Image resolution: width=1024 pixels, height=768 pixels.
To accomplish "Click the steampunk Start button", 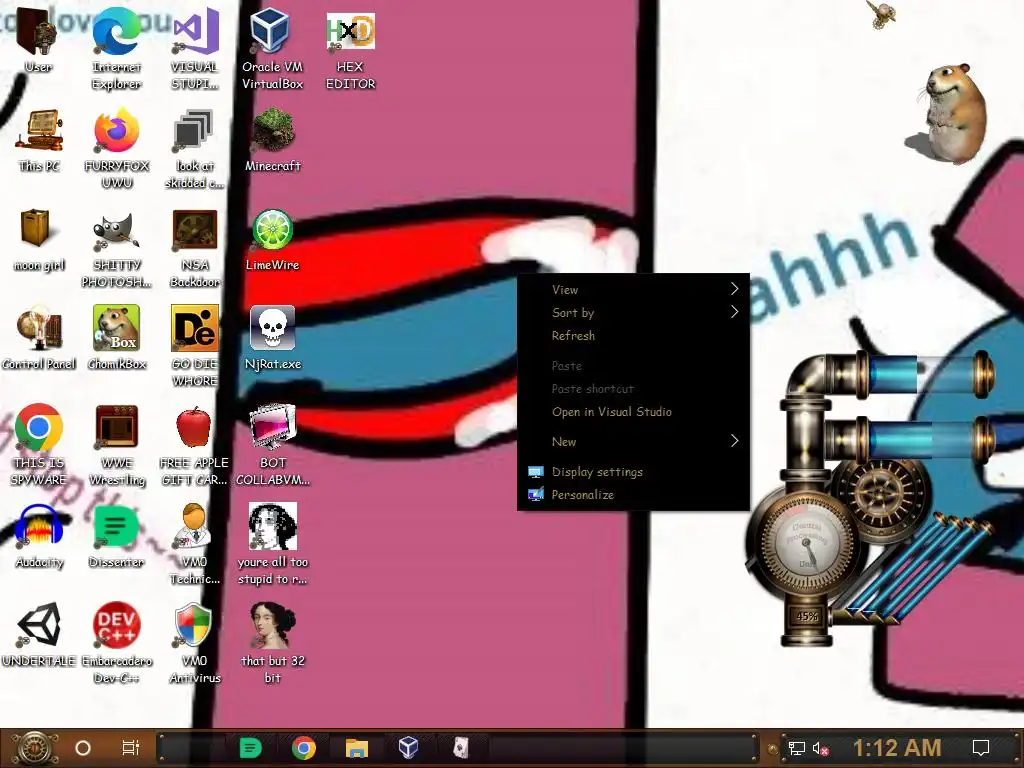I will point(34,748).
